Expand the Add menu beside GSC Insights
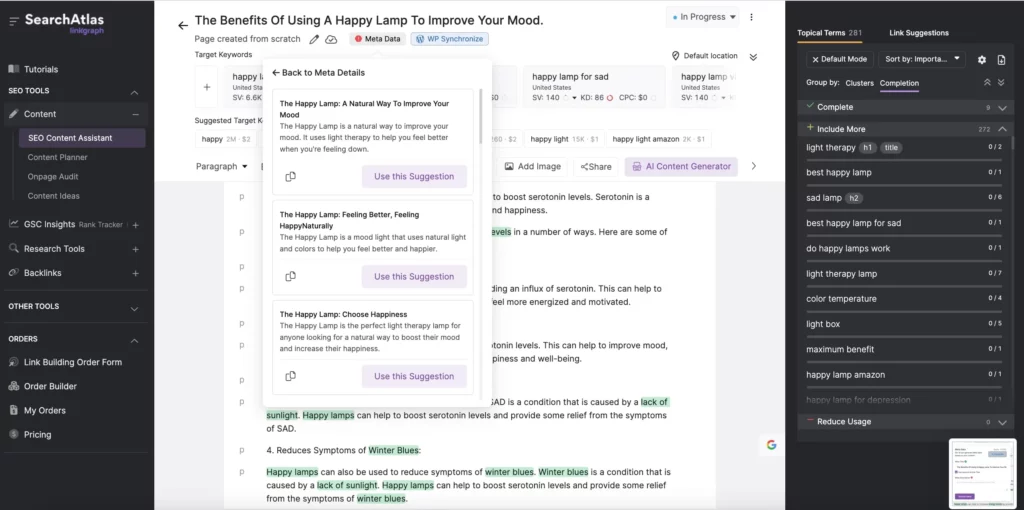This screenshot has height=510, width=1024. 135,225
